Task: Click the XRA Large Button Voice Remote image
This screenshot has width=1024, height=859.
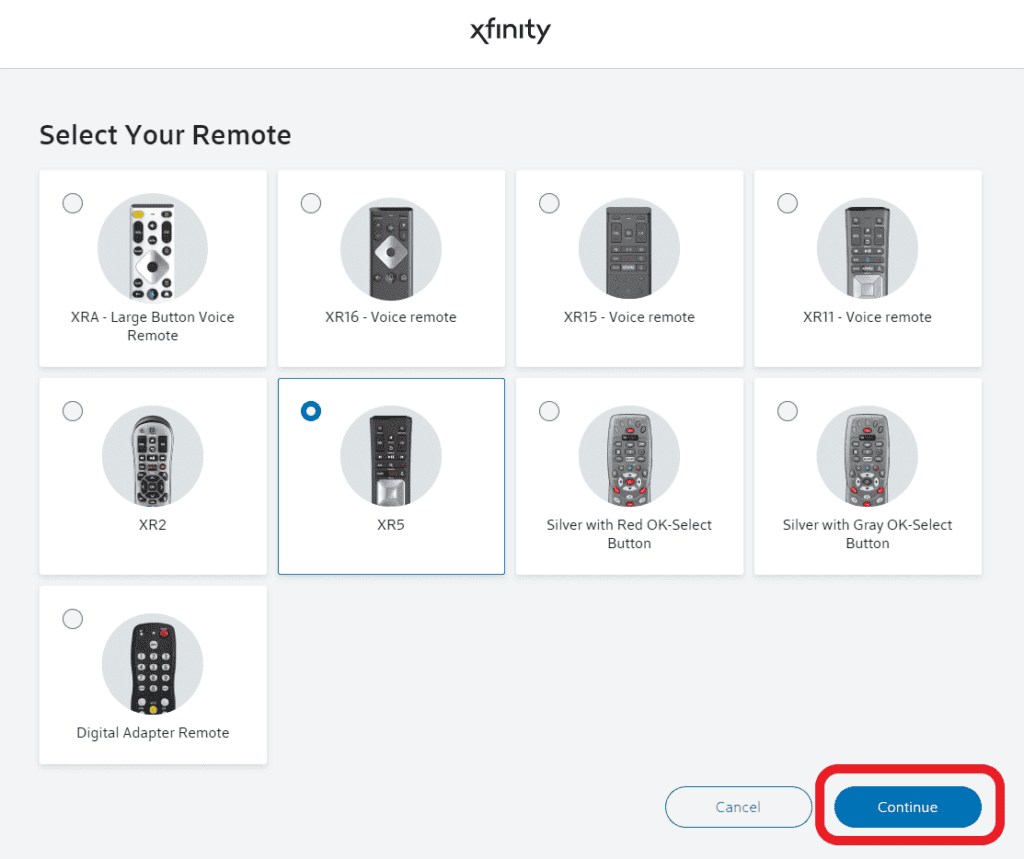Action: [x=152, y=248]
